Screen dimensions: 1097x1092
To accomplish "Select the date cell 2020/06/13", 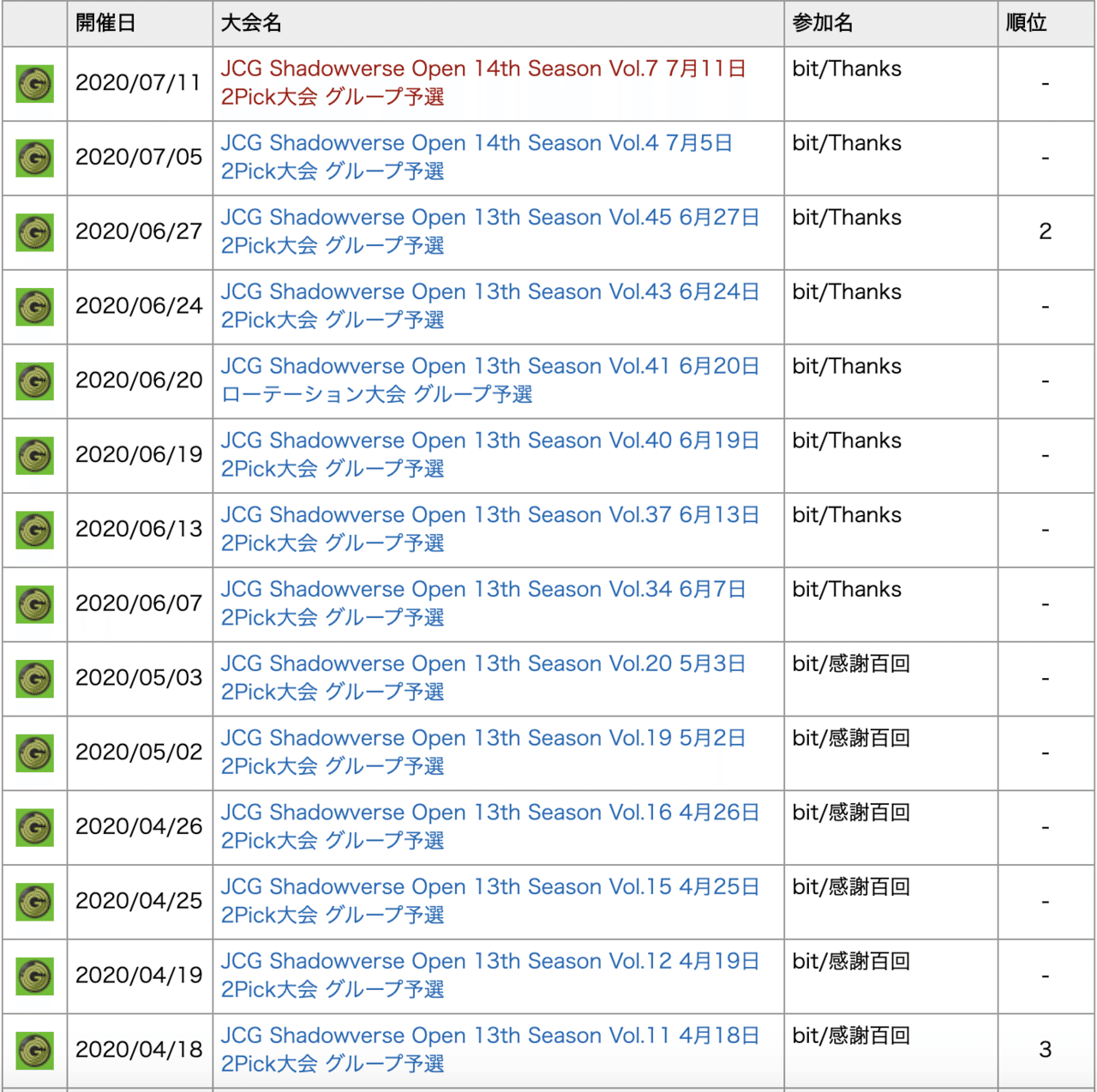I will [x=139, y=529].
